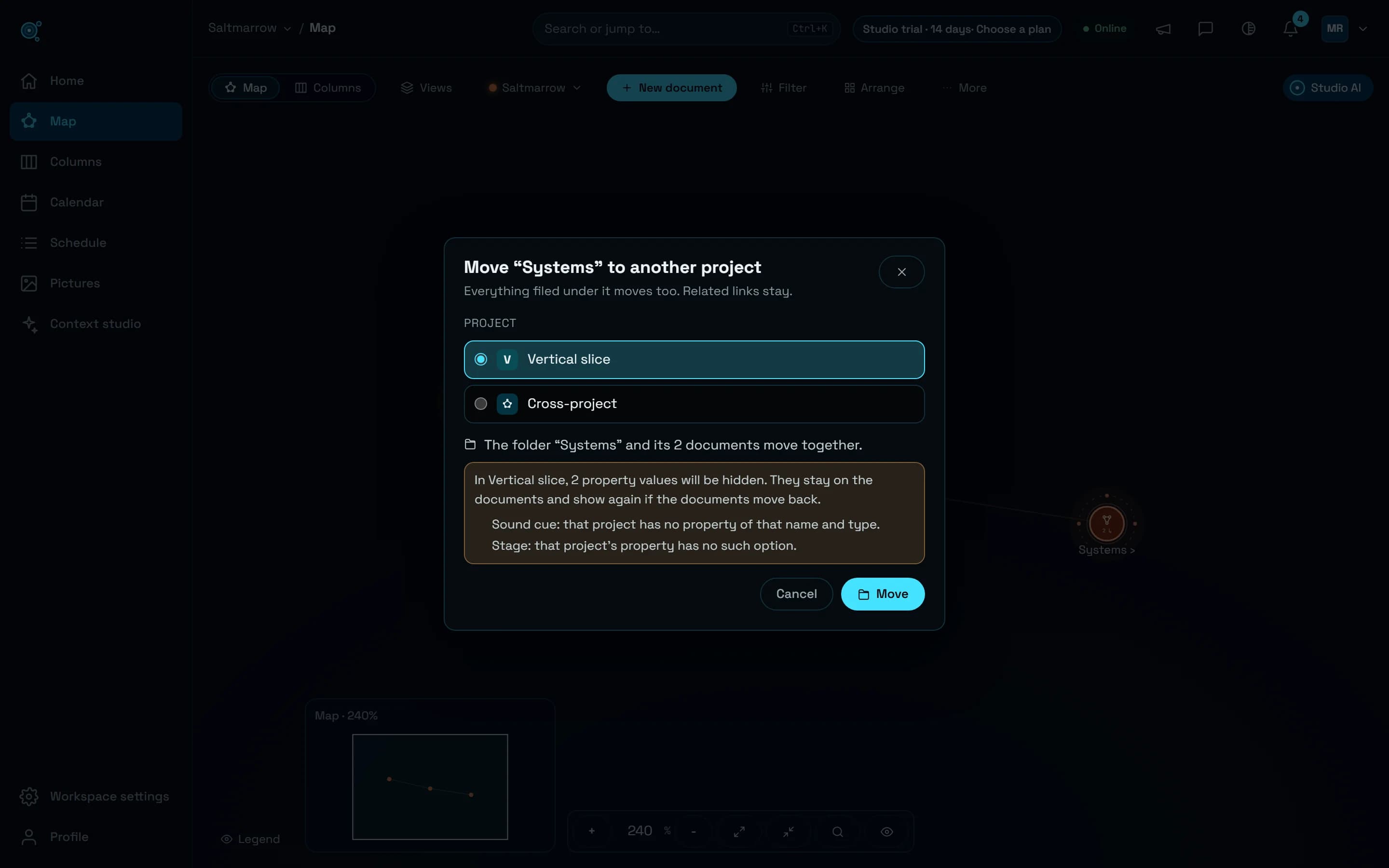Viewport: 1389px width, 868px height.
Task: Click the Systems node on the map
Action: click(1106, 524)
